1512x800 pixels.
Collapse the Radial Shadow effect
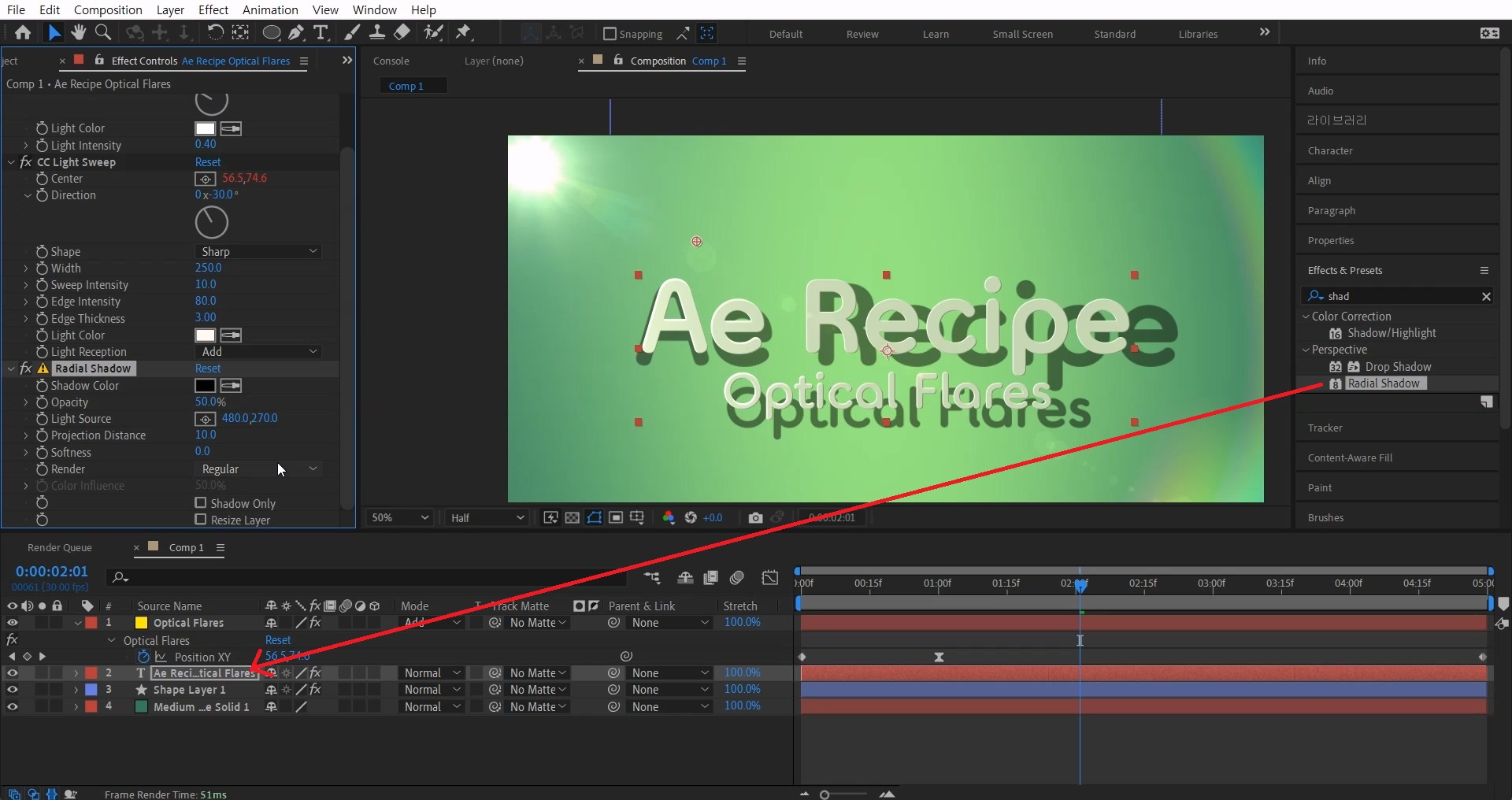11,369
